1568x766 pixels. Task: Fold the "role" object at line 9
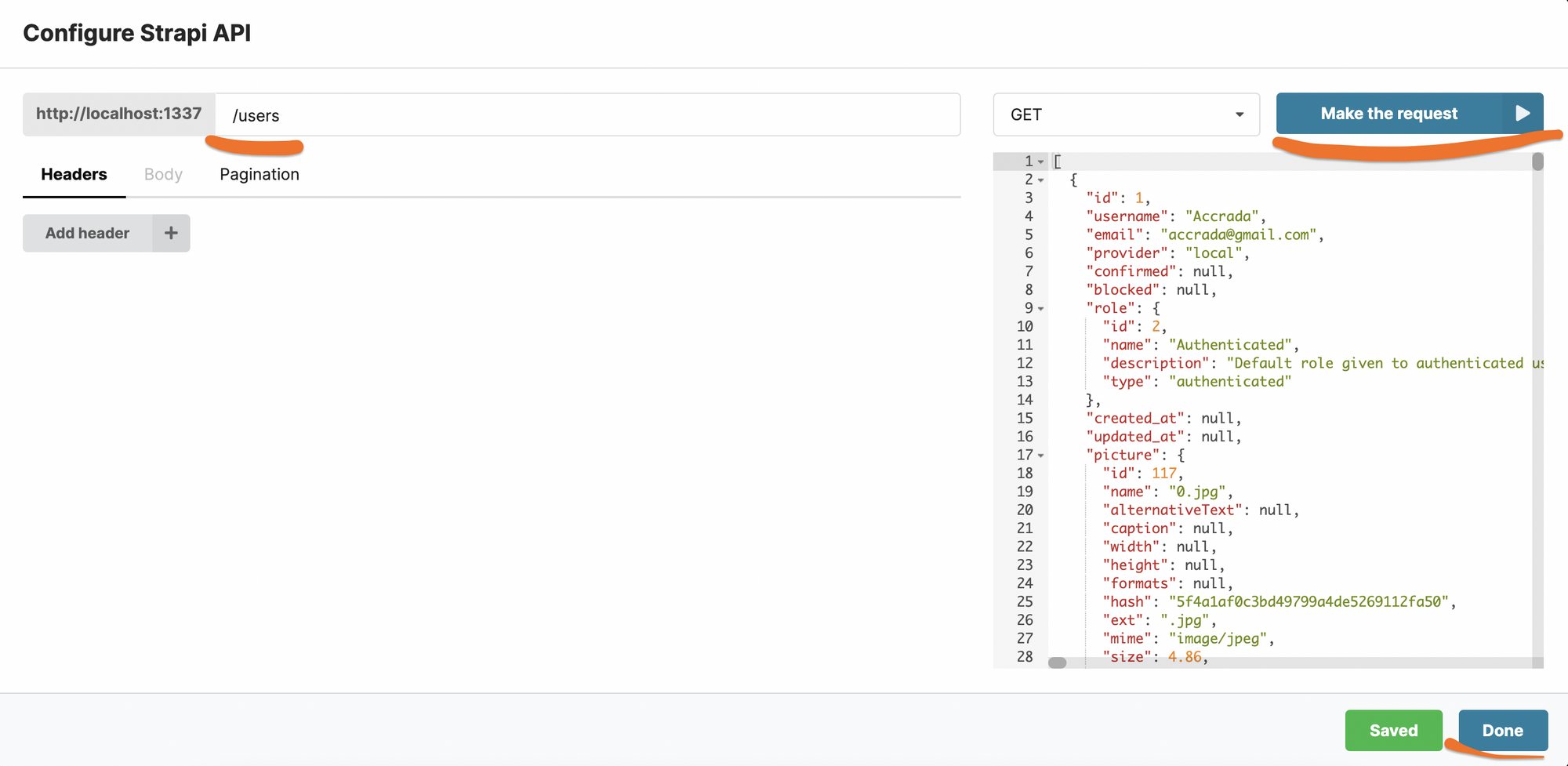[x=1041, y=309]
